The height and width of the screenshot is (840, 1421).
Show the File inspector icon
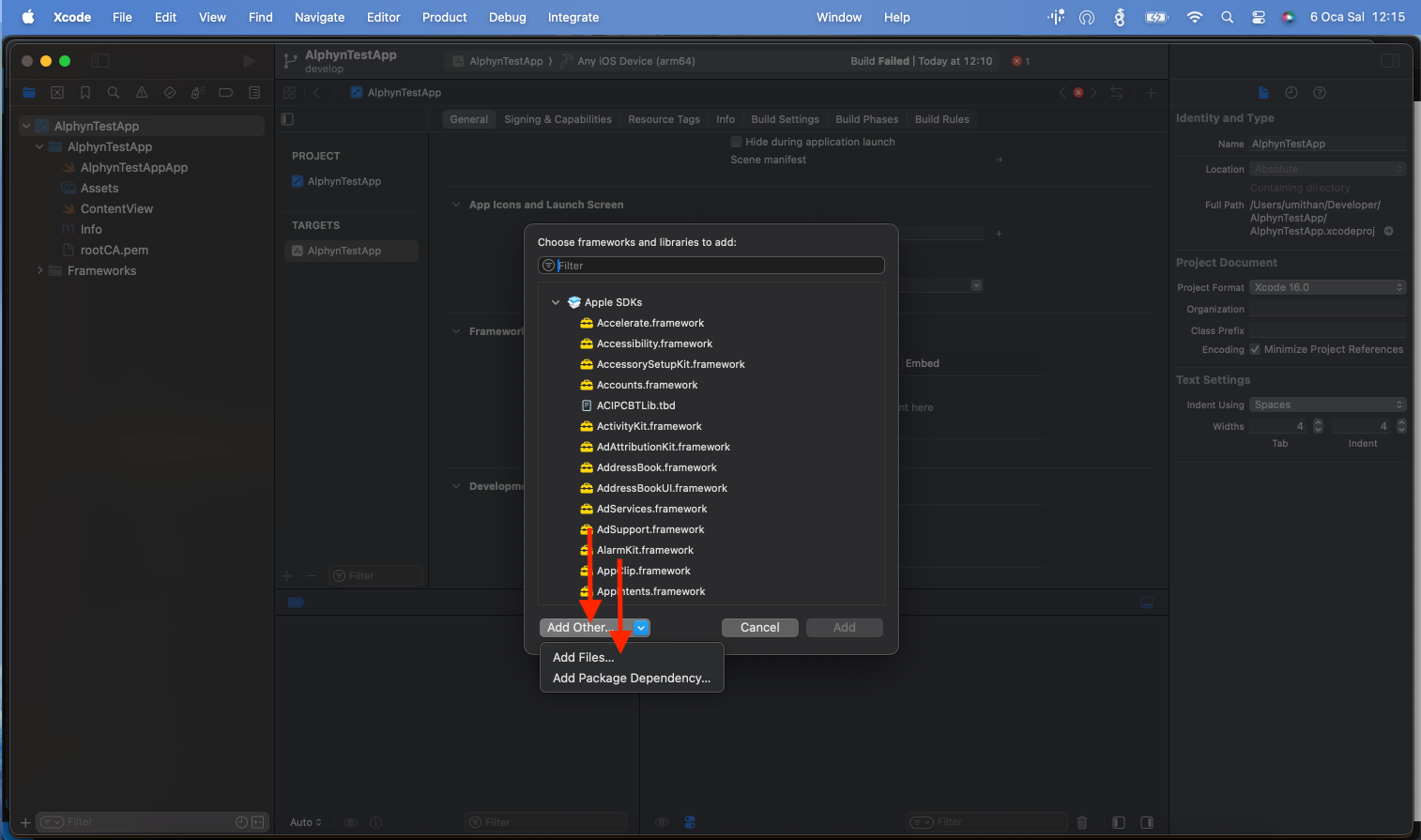point(1263,93)
